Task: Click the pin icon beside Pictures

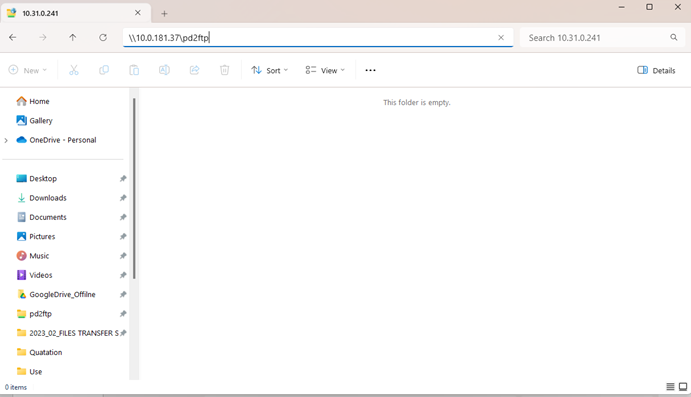Action: 123,237
